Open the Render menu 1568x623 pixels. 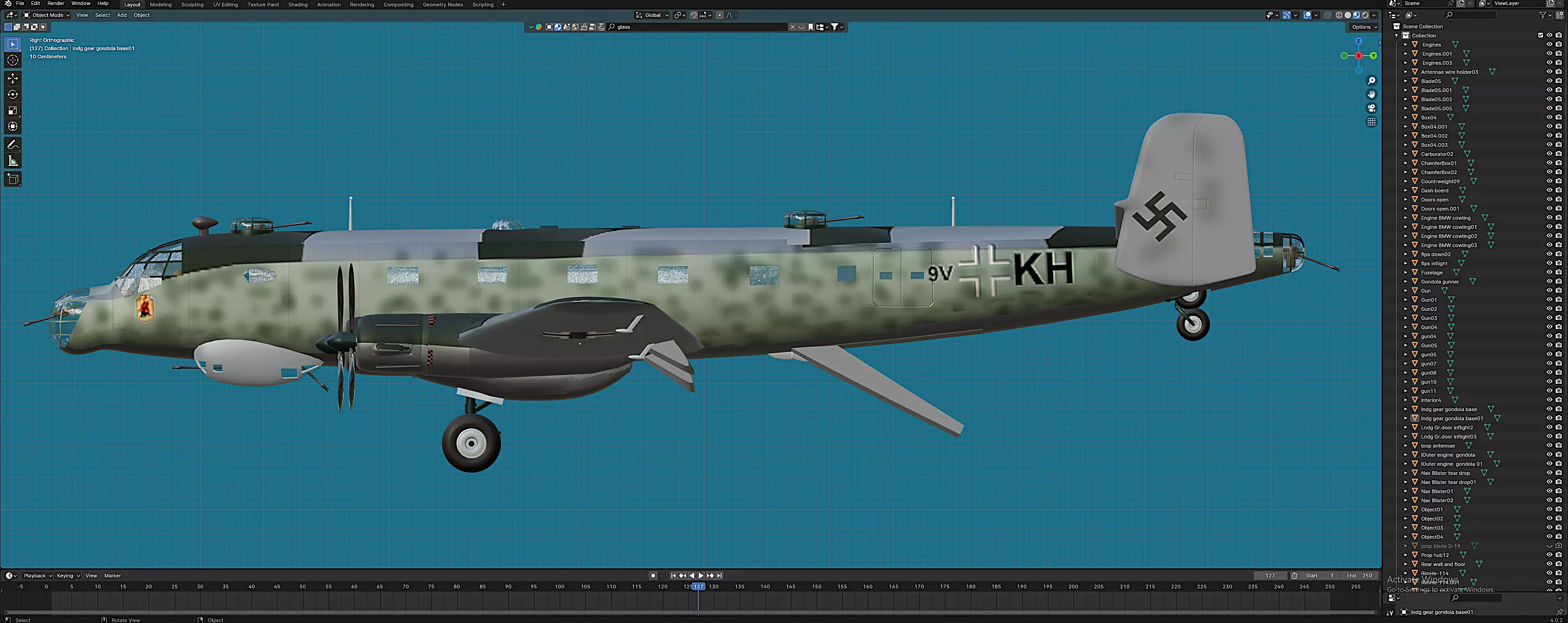pyautogui.click(x=56, y=4)
